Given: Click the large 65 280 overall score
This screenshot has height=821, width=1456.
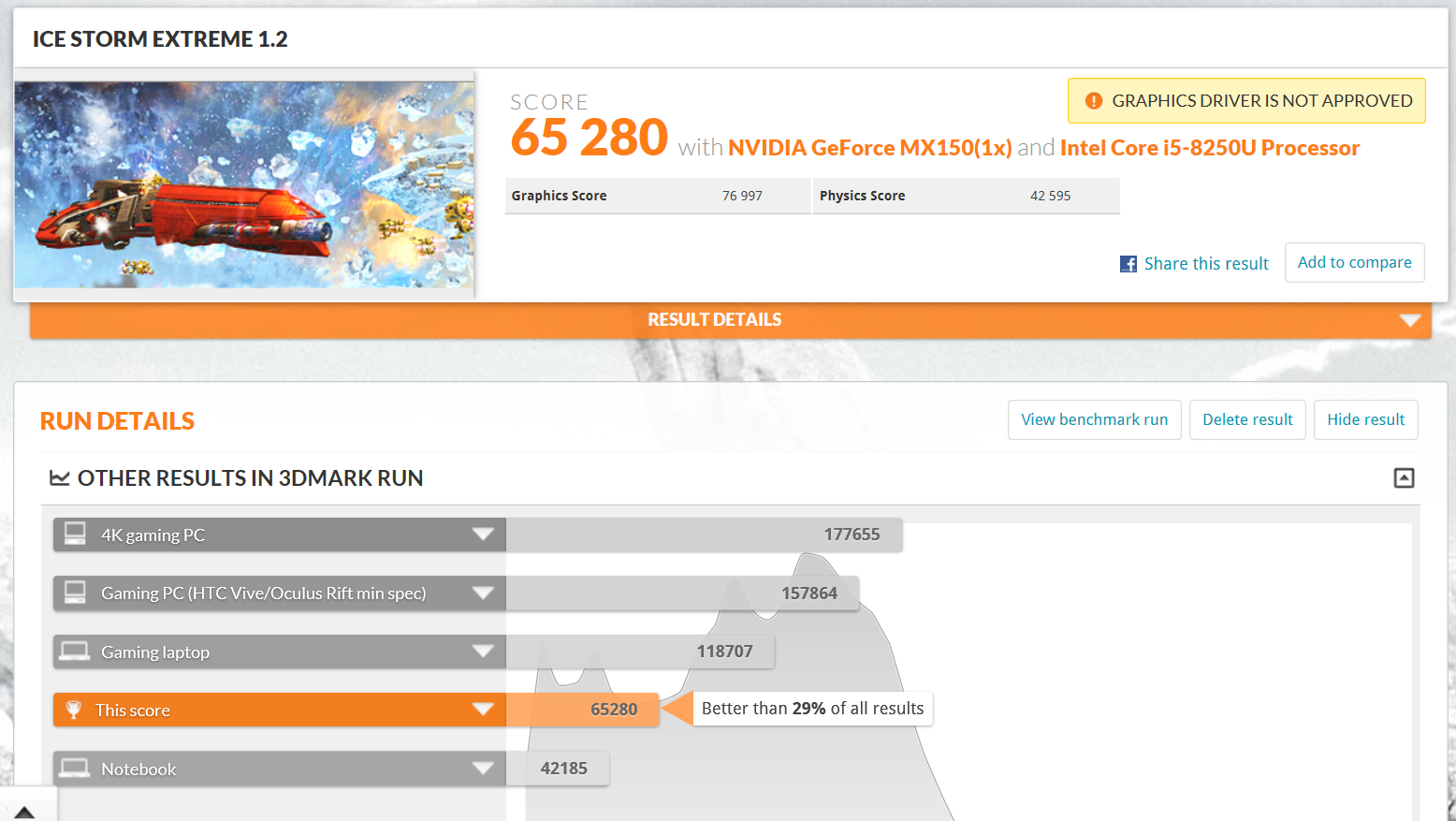Looking at the screenshot, I should 590,138.
